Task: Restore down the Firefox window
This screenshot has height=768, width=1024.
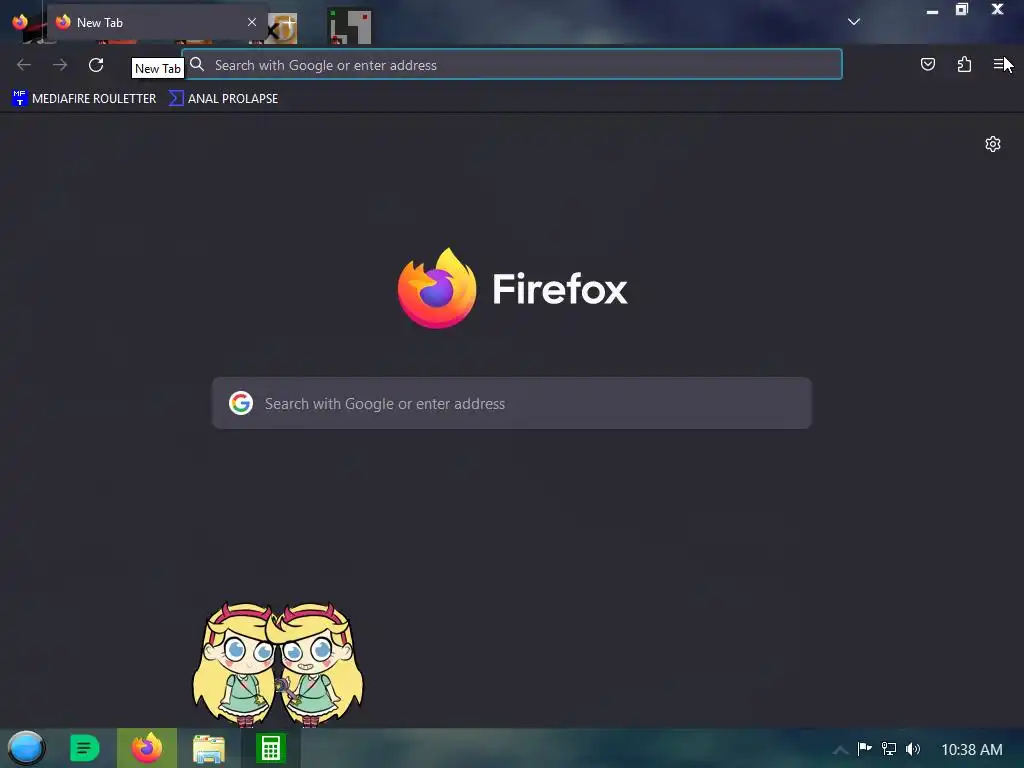Action: click(x=962, y=9)
